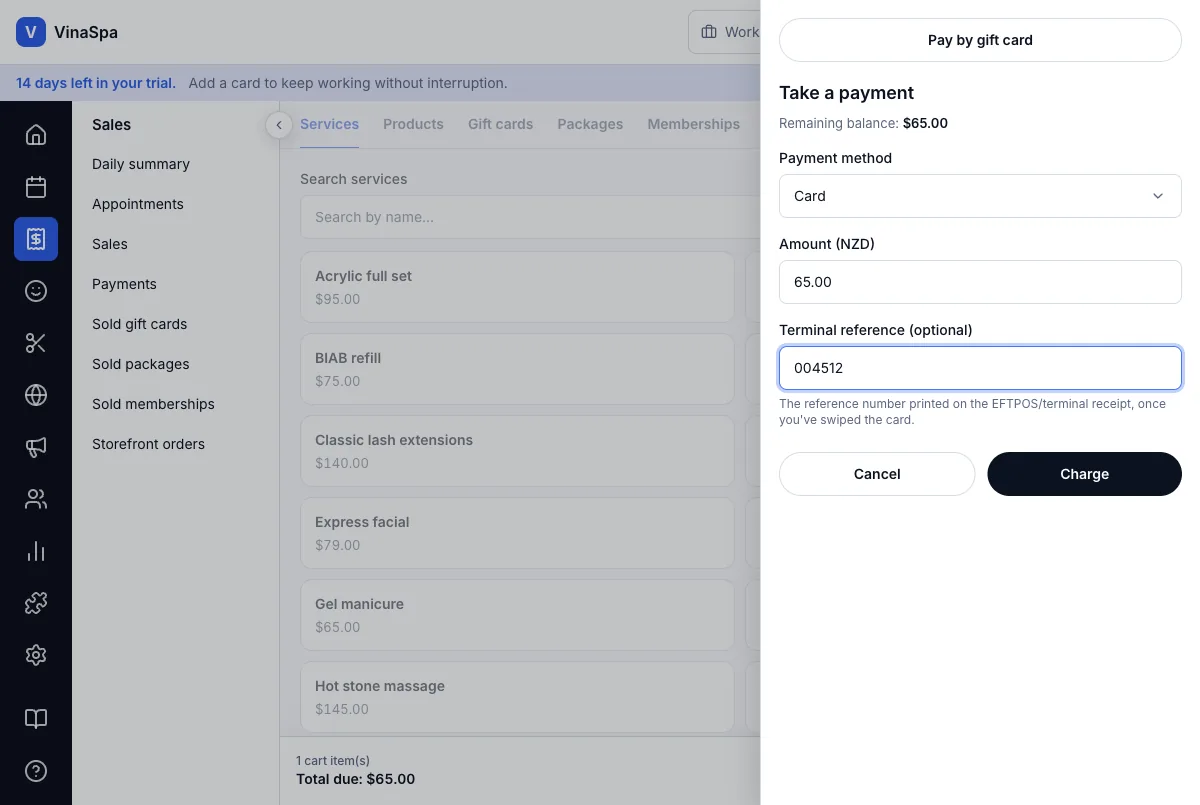Click the Remaining balance $65.00 text
Screen dimensions: 1200x805
[x=863, y=124]
